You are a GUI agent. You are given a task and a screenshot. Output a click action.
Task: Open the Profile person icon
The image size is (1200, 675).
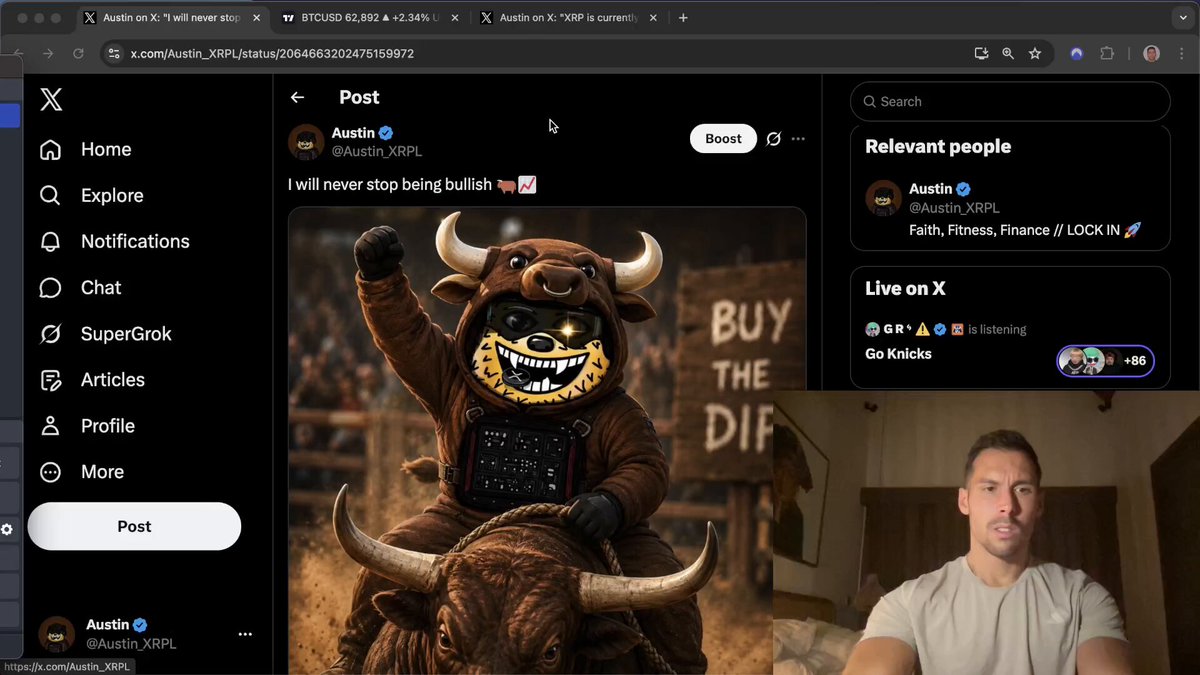(50, 425)
